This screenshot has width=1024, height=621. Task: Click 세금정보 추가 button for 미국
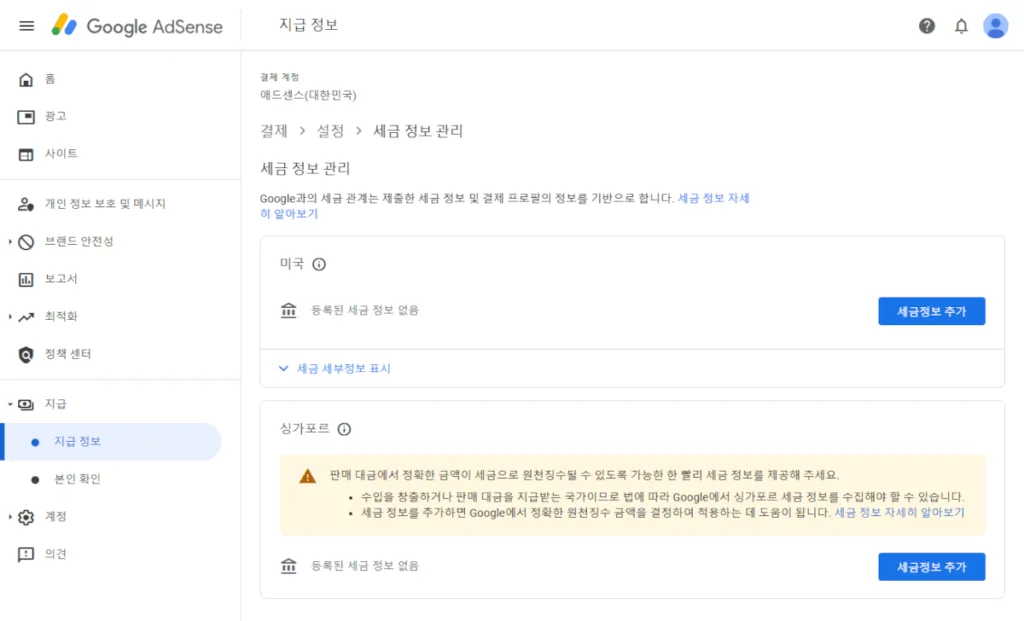tap(931, 311)
